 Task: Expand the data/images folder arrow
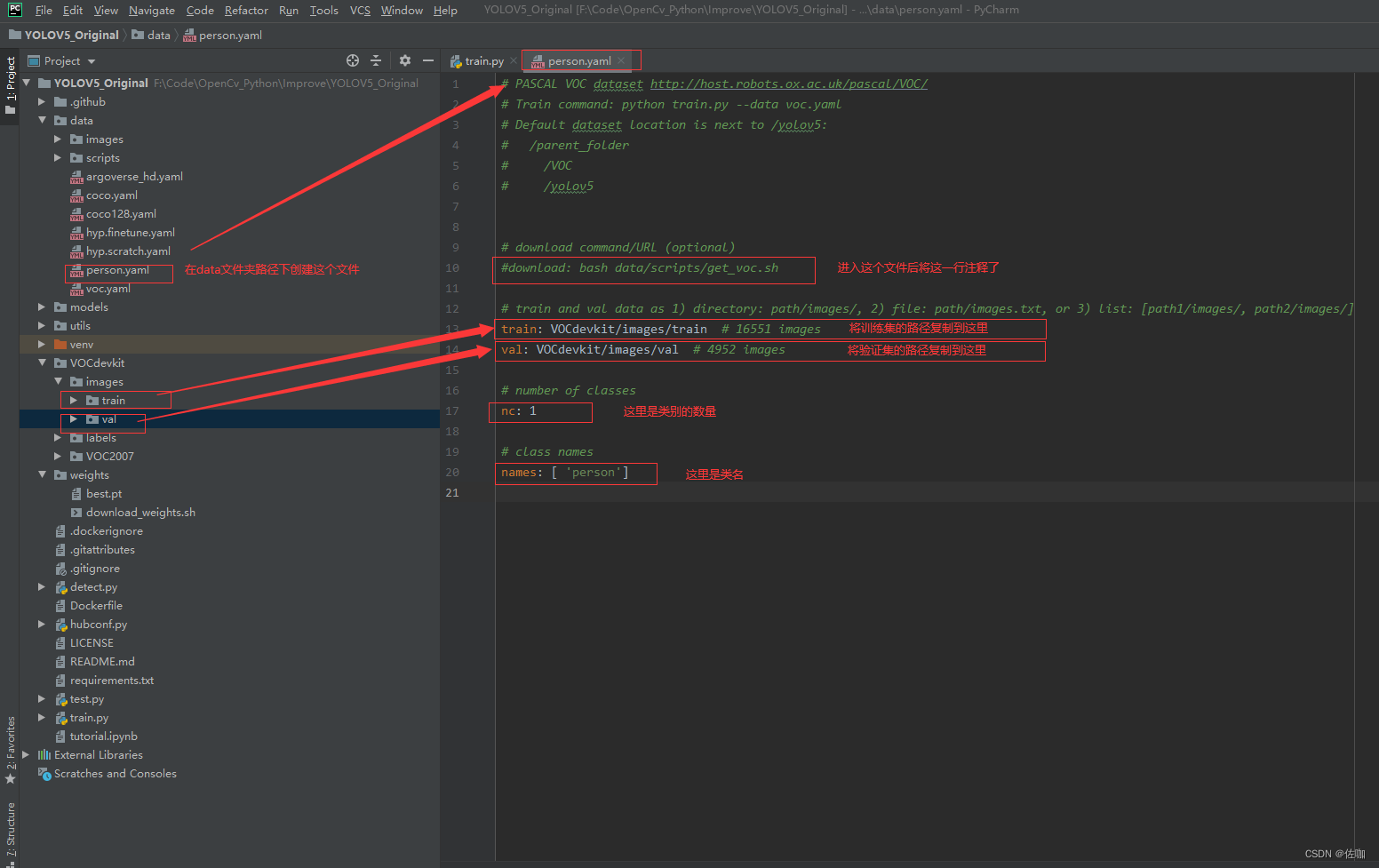click(x=58, y=139)
